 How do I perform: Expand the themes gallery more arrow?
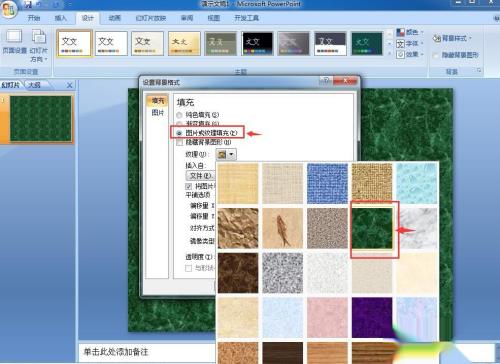(x=389, y=53)
